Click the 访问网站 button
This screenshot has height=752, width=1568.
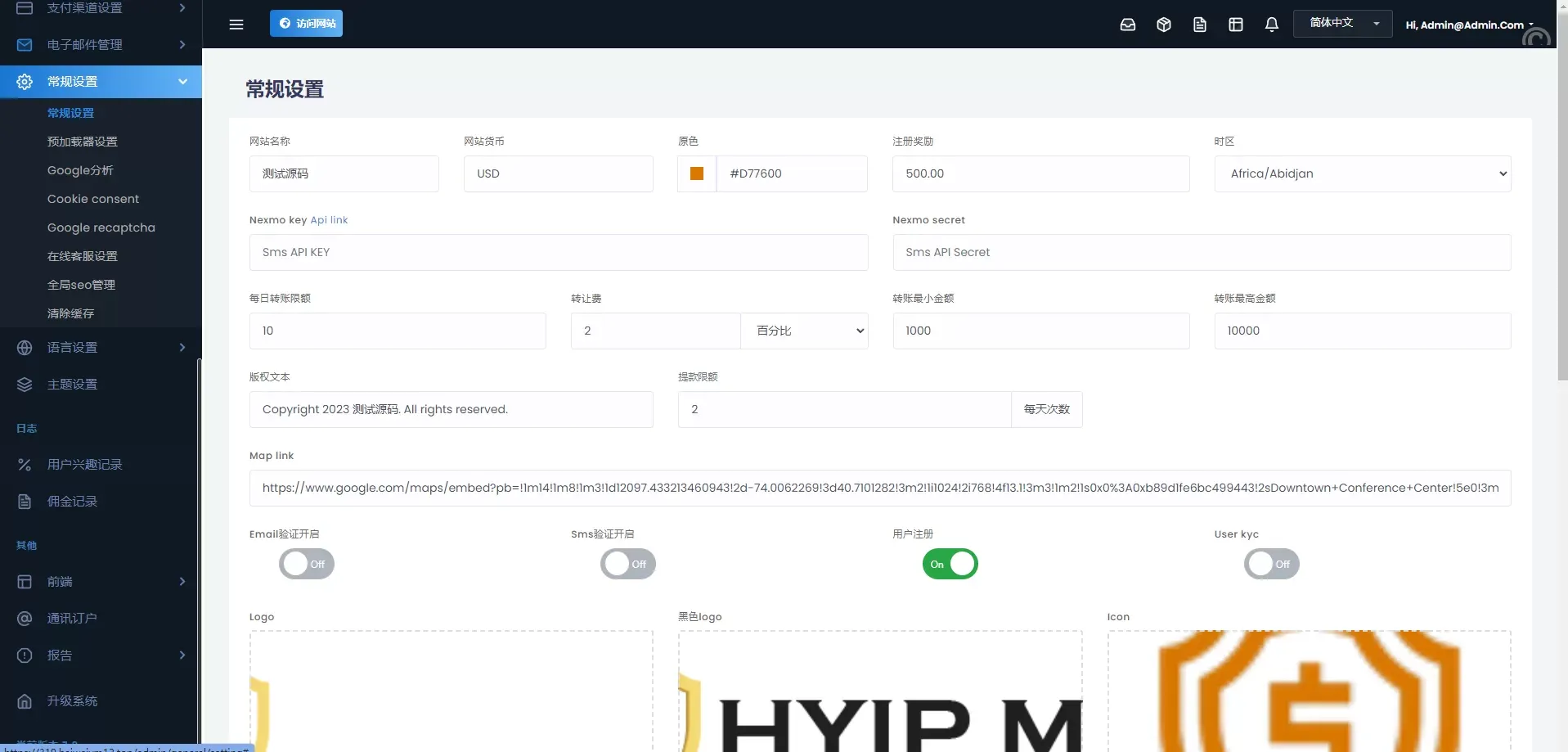pos(306,23)
